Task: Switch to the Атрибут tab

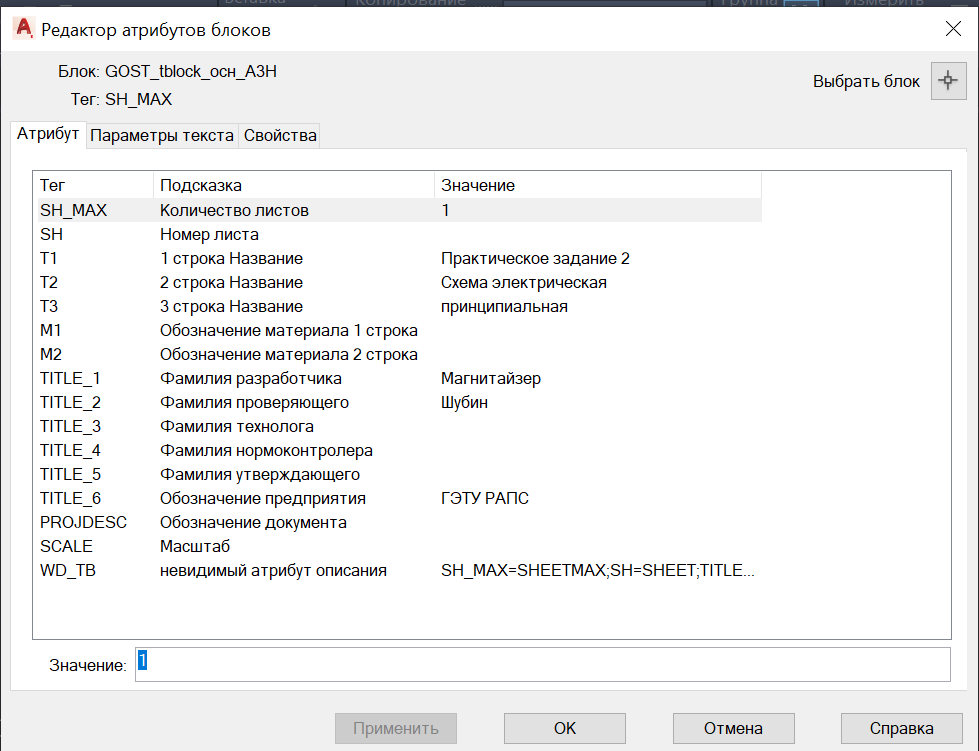Action: (x=47, y=134)
